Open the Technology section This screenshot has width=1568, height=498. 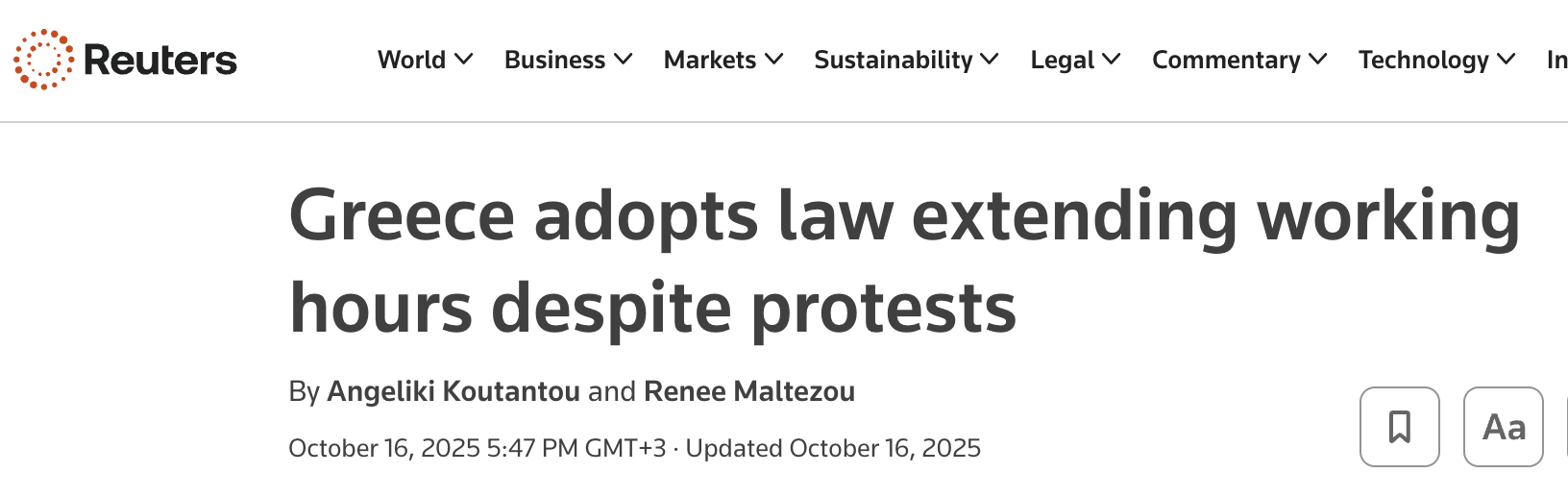tap(1423, 60)
